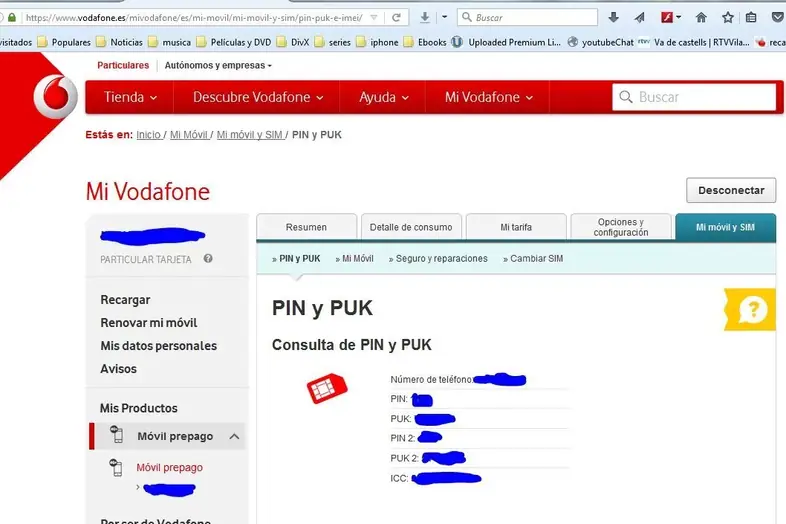Open Uploaded Premium Li... bookmark
The width and height of the screenshot is (786, 524).
[x=506, y=42]
